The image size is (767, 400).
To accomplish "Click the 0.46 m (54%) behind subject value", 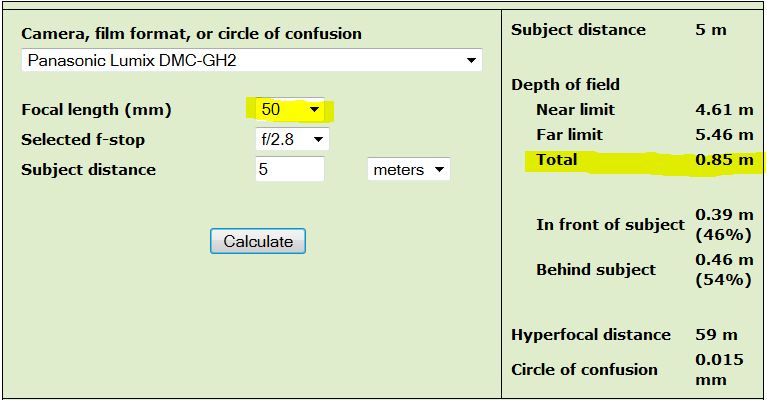I will pyautogui.click(x=723, y=269).
